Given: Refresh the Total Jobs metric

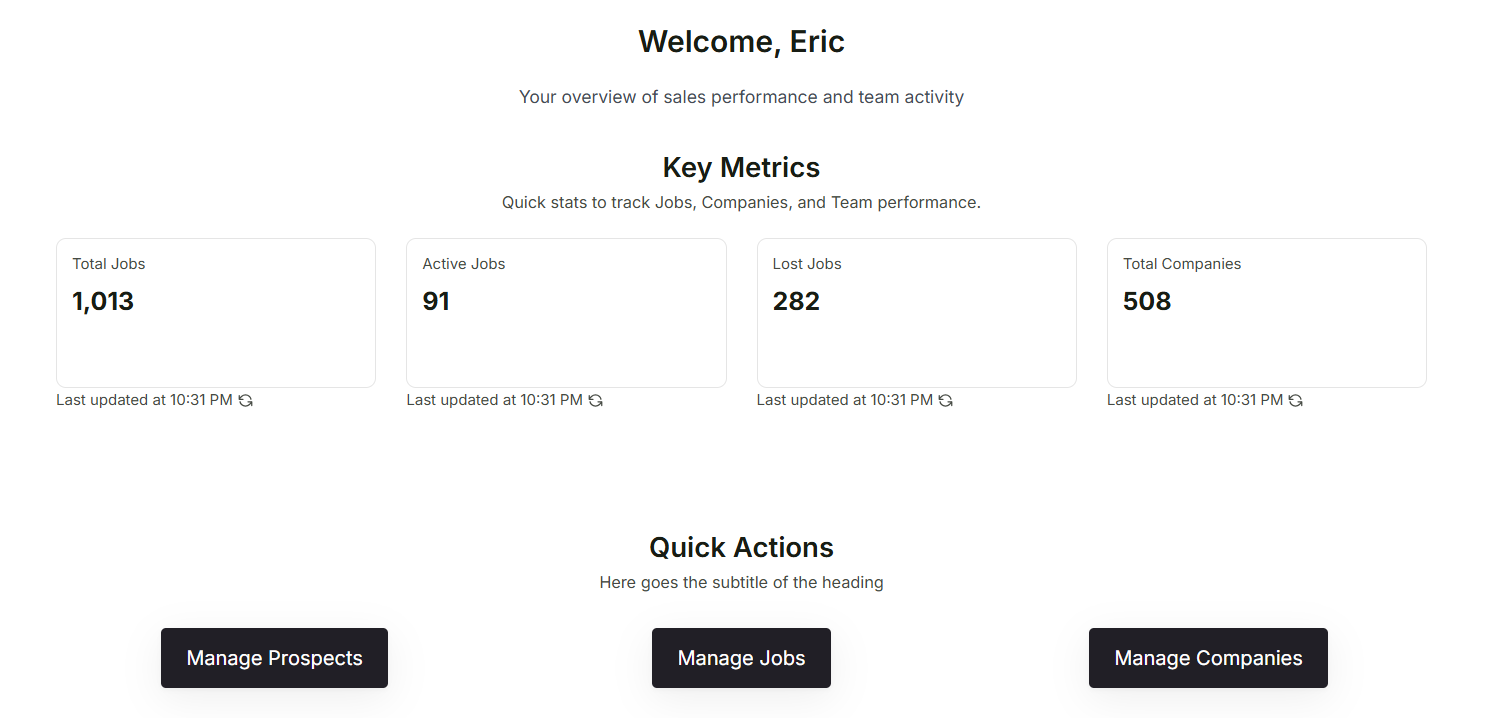Looking at the screenshot, I should click(246, 400).
